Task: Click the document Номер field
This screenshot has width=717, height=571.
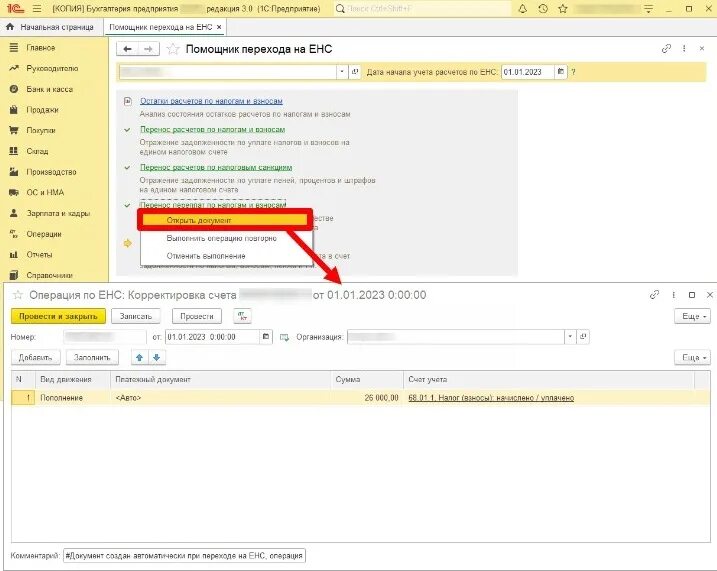Action: (x=105, y=337)
